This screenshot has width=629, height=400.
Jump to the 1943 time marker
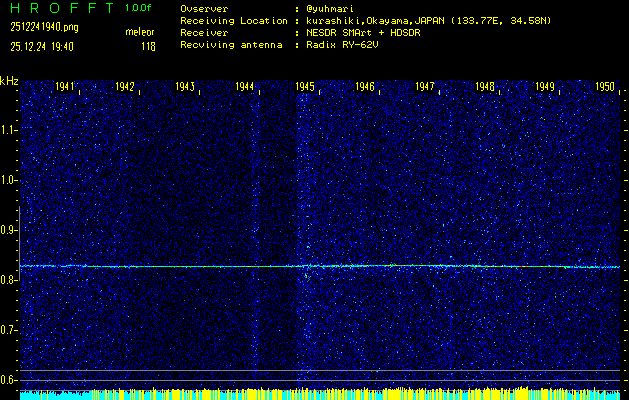tap(185, 88)
